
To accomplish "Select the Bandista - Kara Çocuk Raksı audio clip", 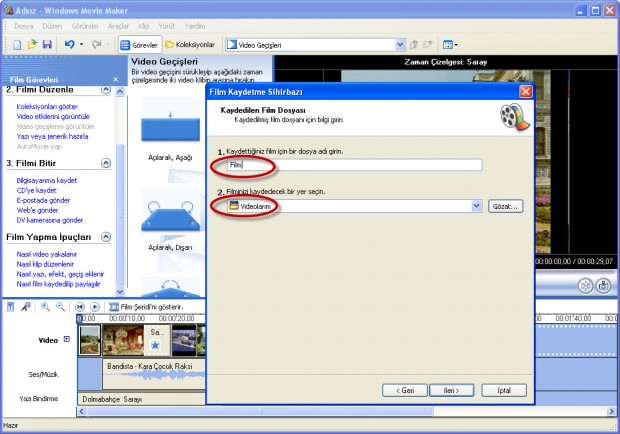I will pos(154,374).
